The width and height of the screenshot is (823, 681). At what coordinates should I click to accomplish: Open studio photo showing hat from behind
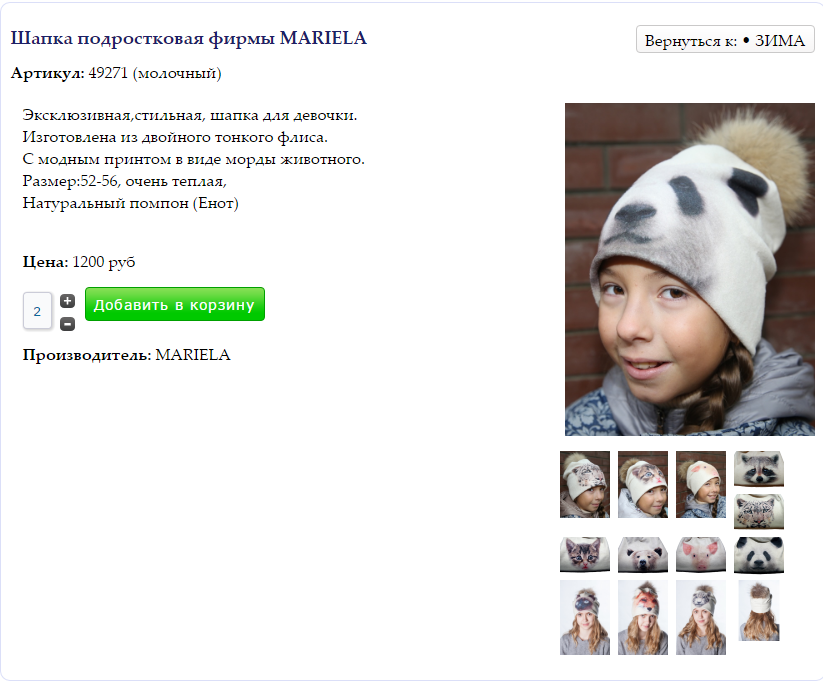point(758,611)
